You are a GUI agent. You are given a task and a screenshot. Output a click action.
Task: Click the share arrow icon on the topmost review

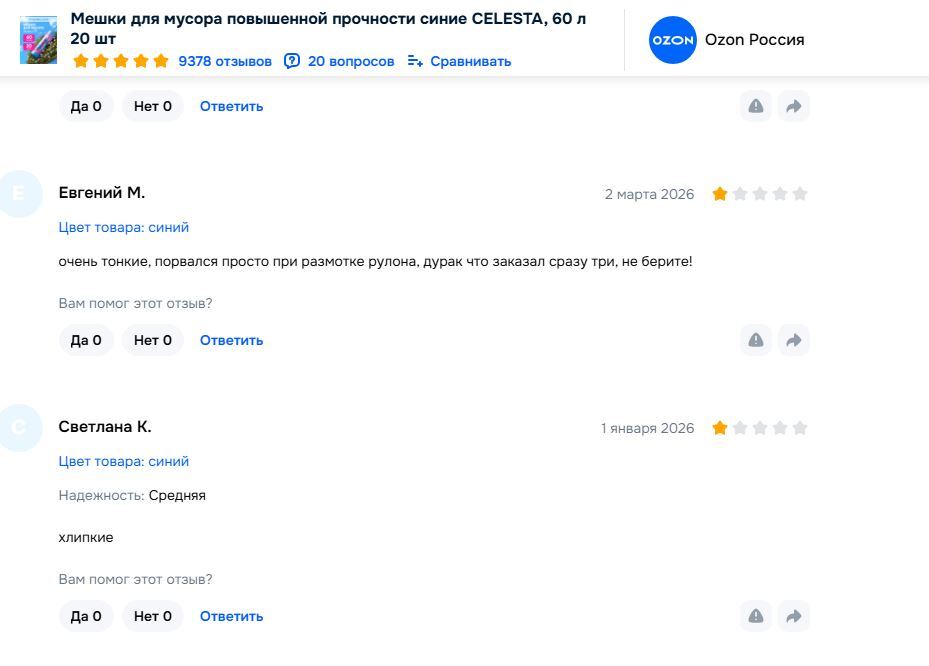[793, 106]
